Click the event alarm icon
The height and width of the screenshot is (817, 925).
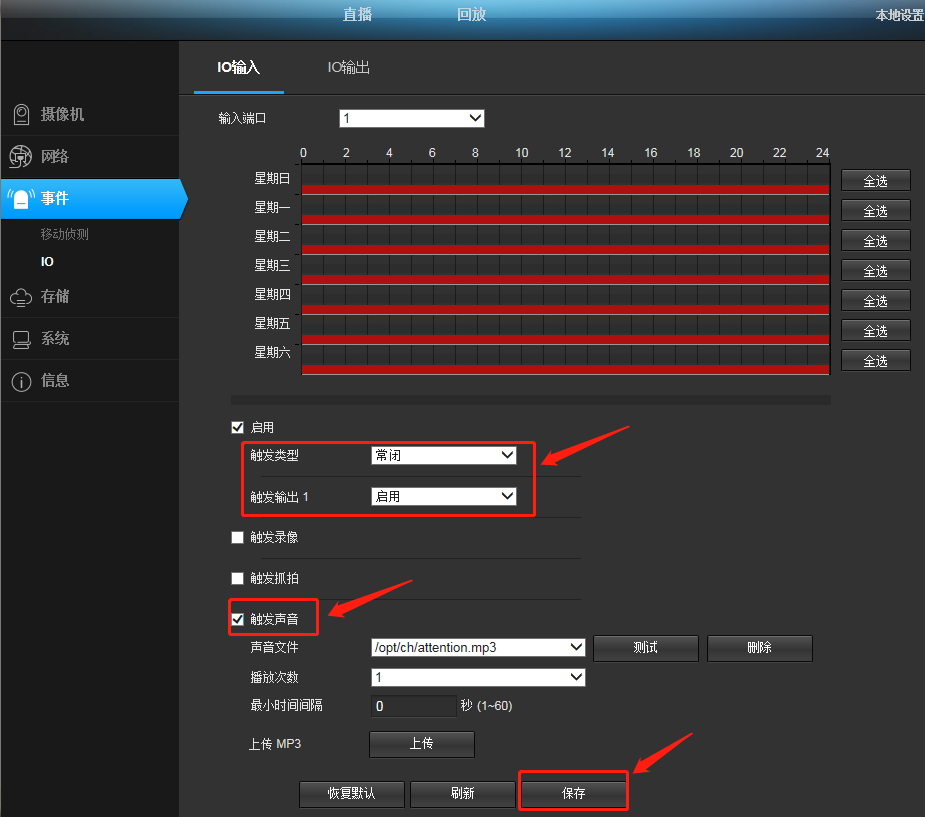(x=20, y=199)
